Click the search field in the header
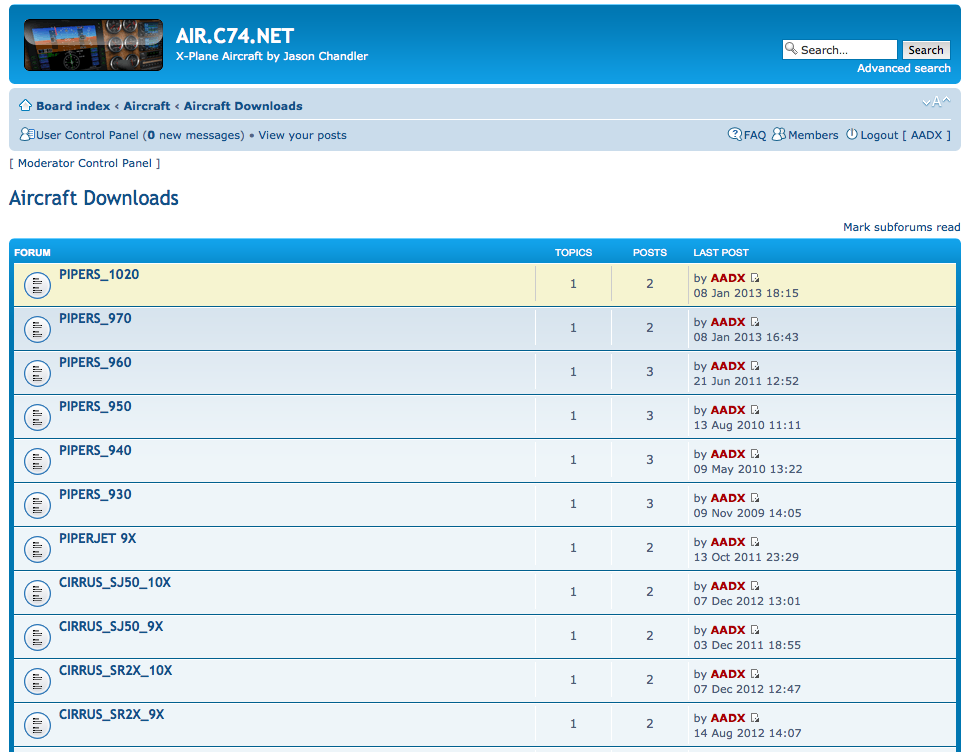The image size is (968, 752). click(840, 49)
